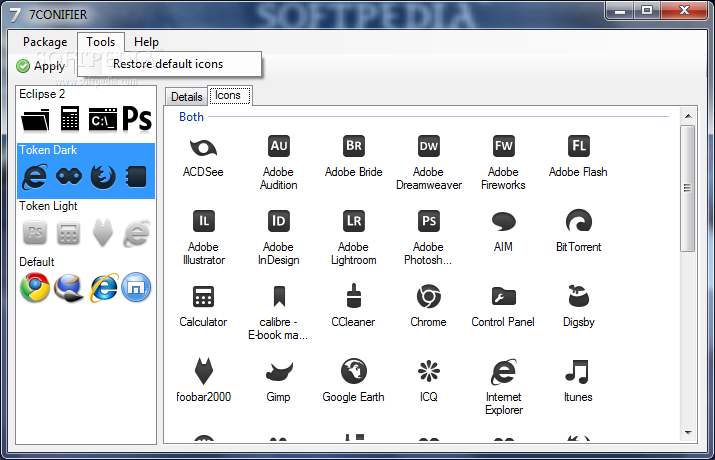The width and height of the screenshot is (715, 460).
Task: Click the scrollbar down arrow
Action: 688,432
